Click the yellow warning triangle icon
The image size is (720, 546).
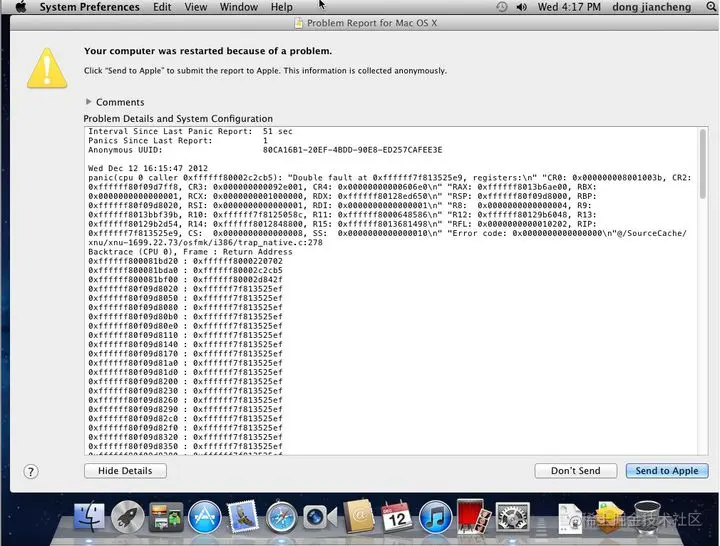47,68
